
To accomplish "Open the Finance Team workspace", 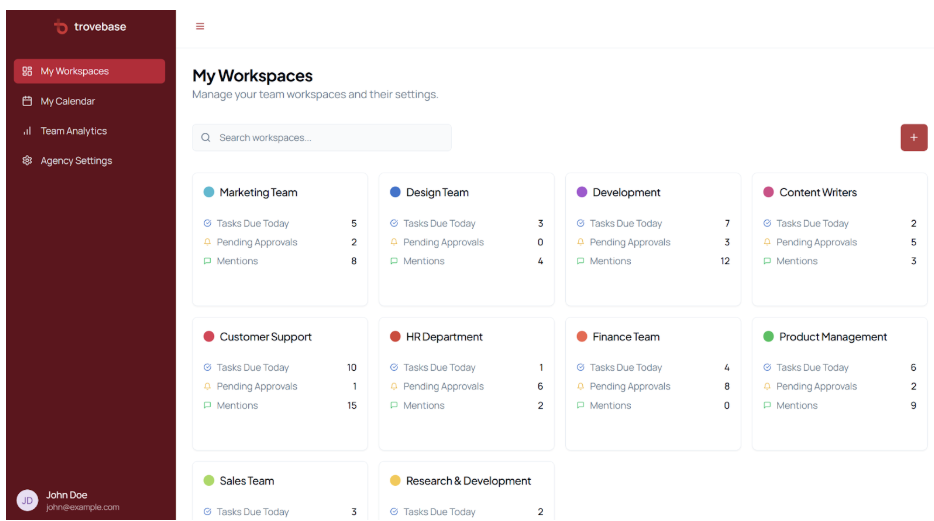I will tap(653, 383).
